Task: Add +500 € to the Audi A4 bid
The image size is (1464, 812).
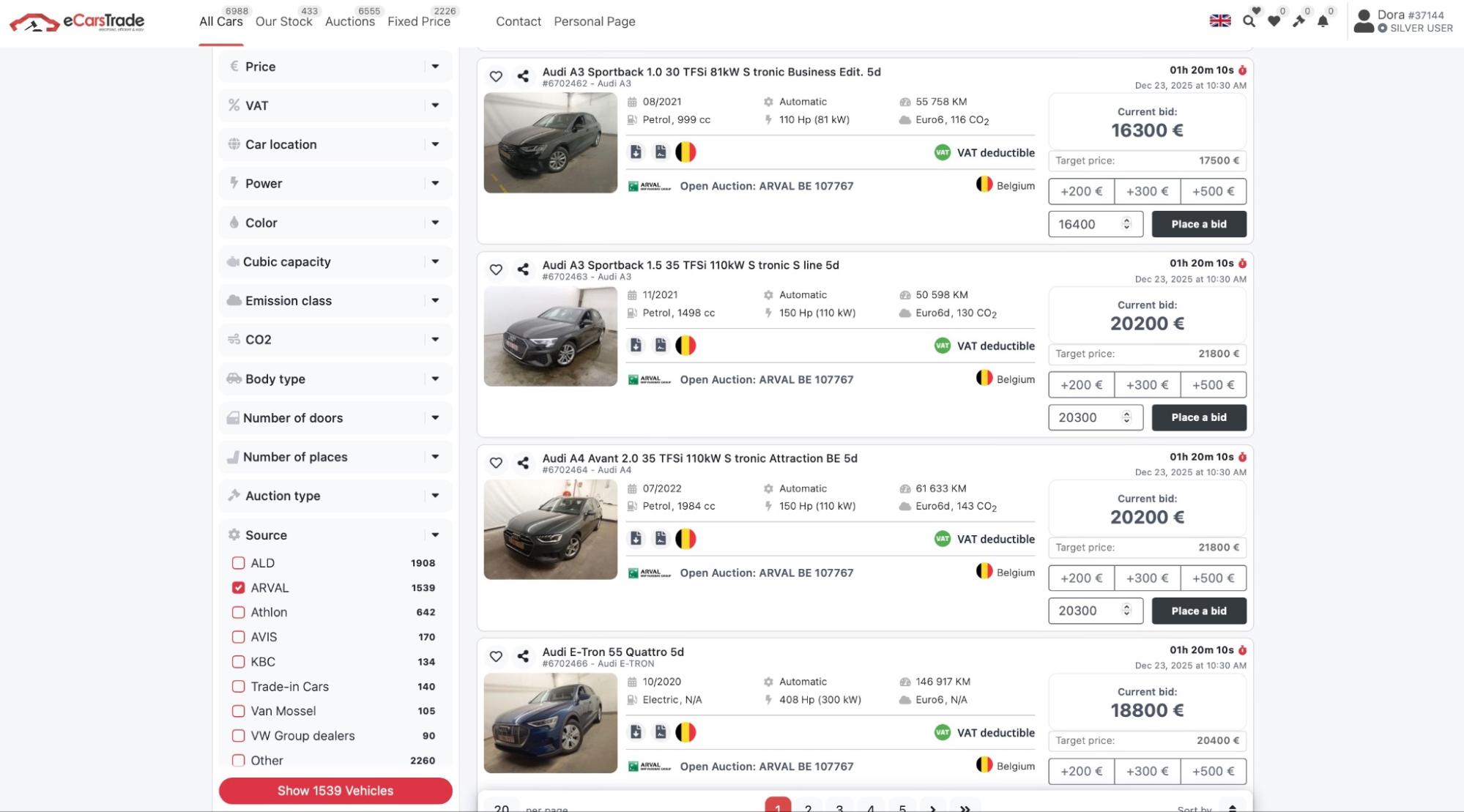Action: [x=1213, y=578]
